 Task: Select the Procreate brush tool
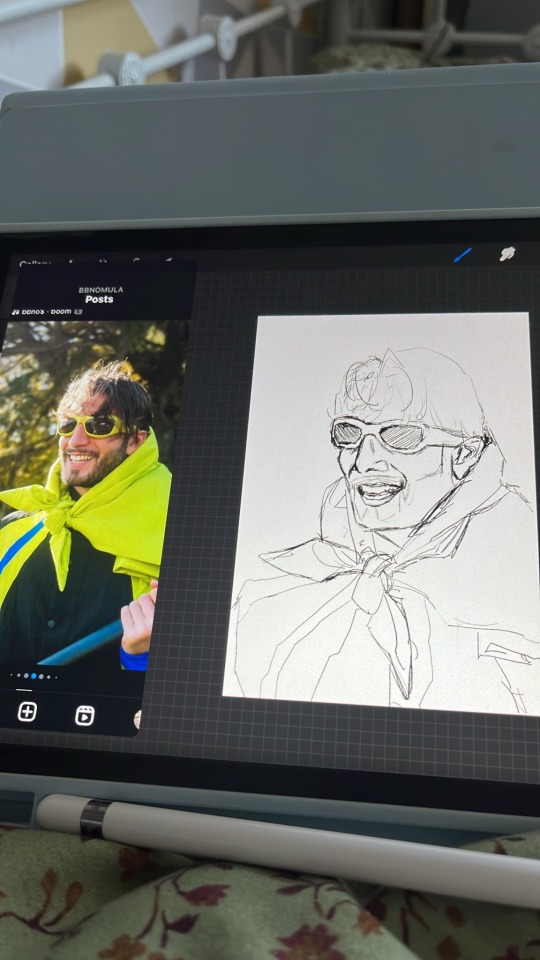click(463, 254)
